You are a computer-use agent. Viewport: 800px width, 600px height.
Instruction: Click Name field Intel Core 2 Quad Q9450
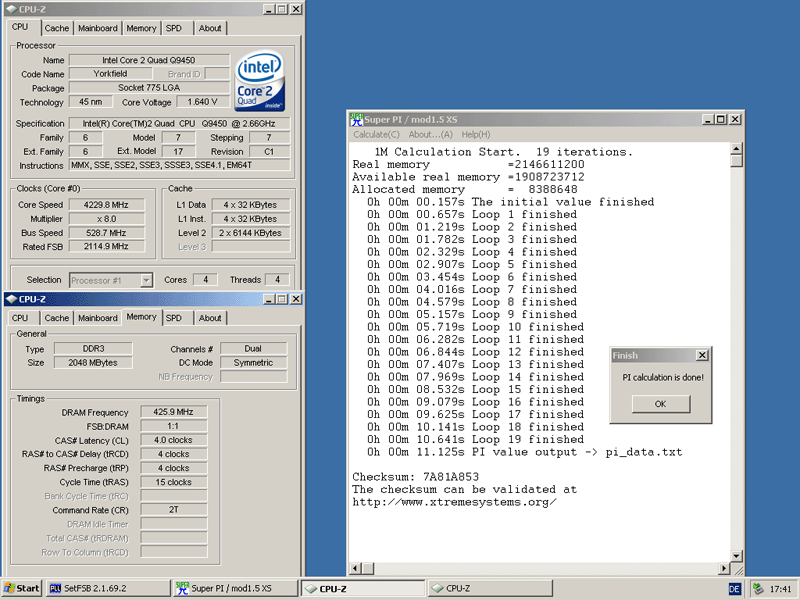149,60
